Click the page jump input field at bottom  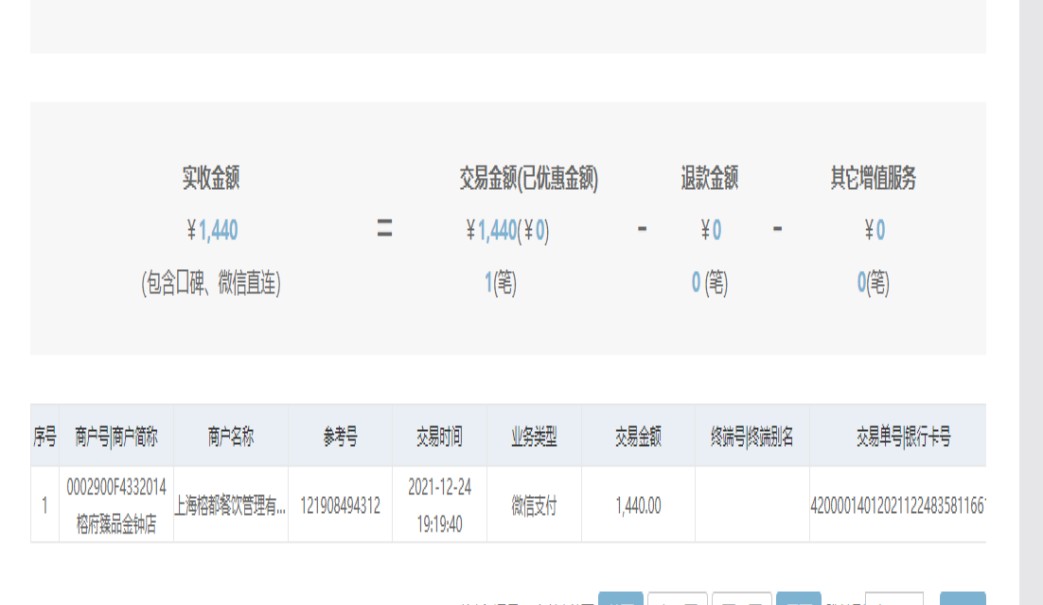tap(893, 600)
